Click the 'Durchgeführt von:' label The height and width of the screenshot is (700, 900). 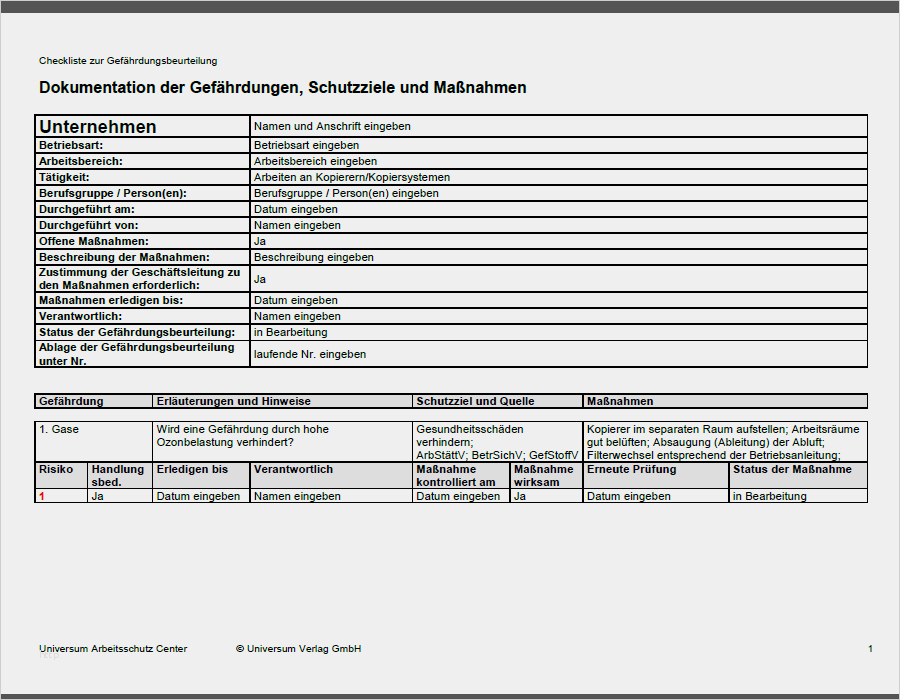click(x=88, y=225)
